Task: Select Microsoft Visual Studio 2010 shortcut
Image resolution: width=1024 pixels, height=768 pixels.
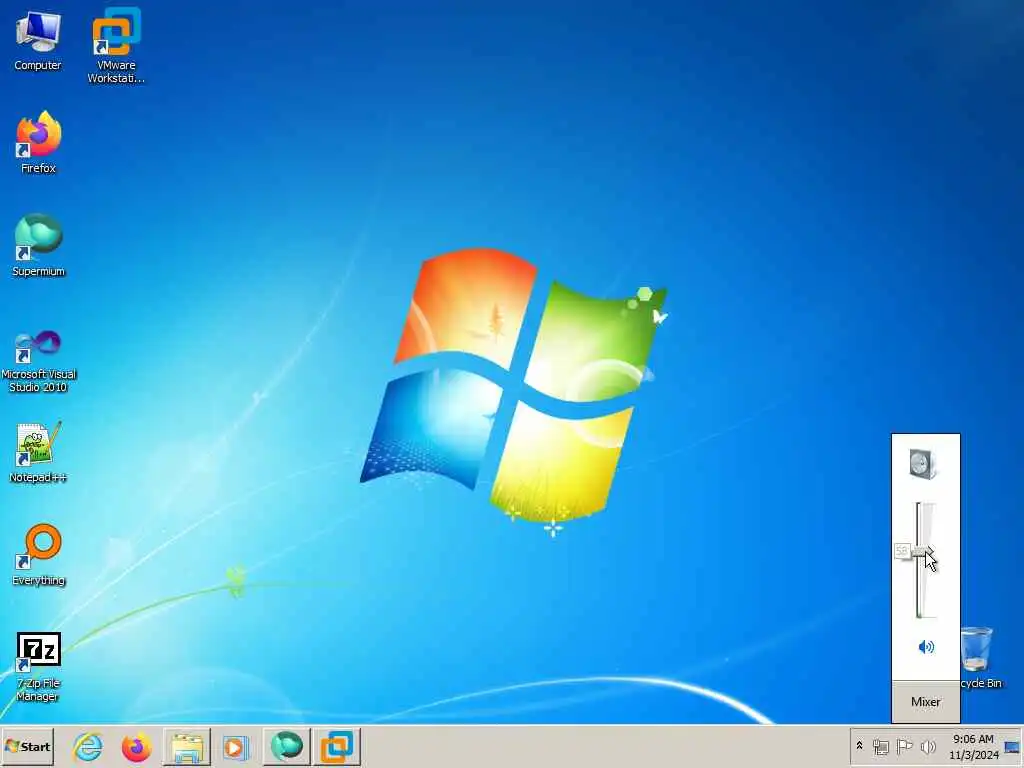Action: pos(38,361)
